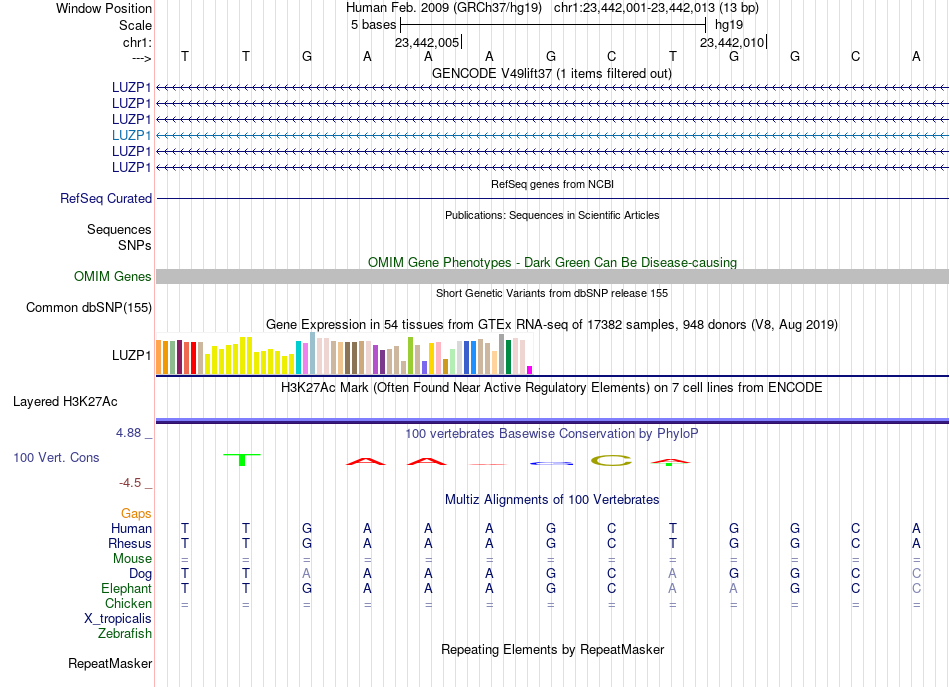
Task: Click the olive C conservation logo letter
Action: point(611,460)
